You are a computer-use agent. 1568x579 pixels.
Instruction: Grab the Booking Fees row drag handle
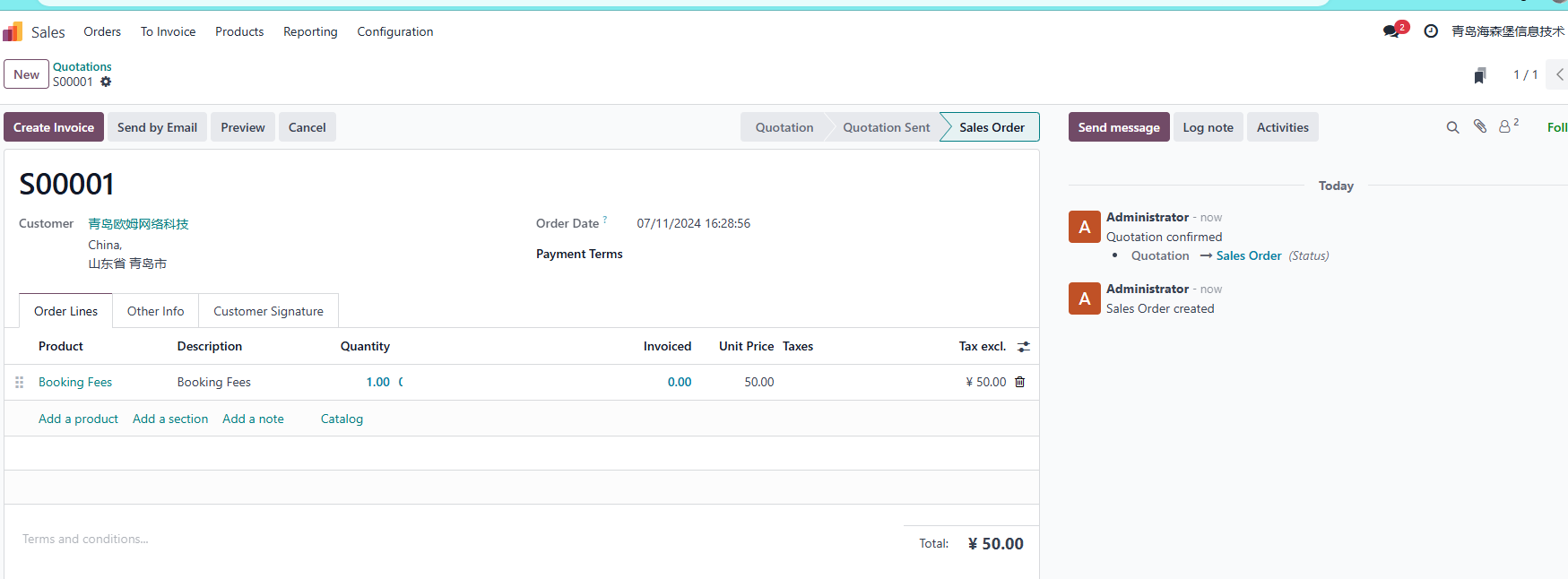click(20, 383)
